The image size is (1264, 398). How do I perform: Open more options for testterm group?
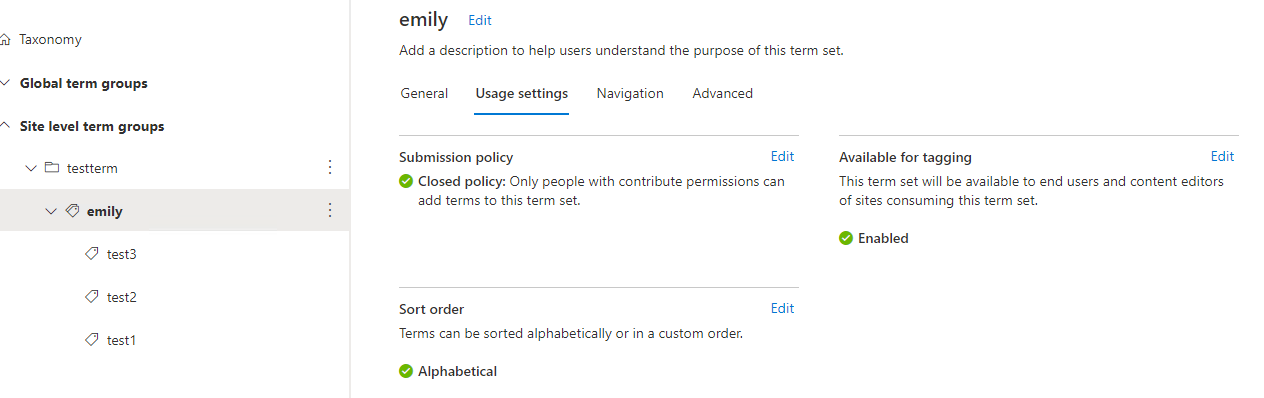(x=330, y=168)
